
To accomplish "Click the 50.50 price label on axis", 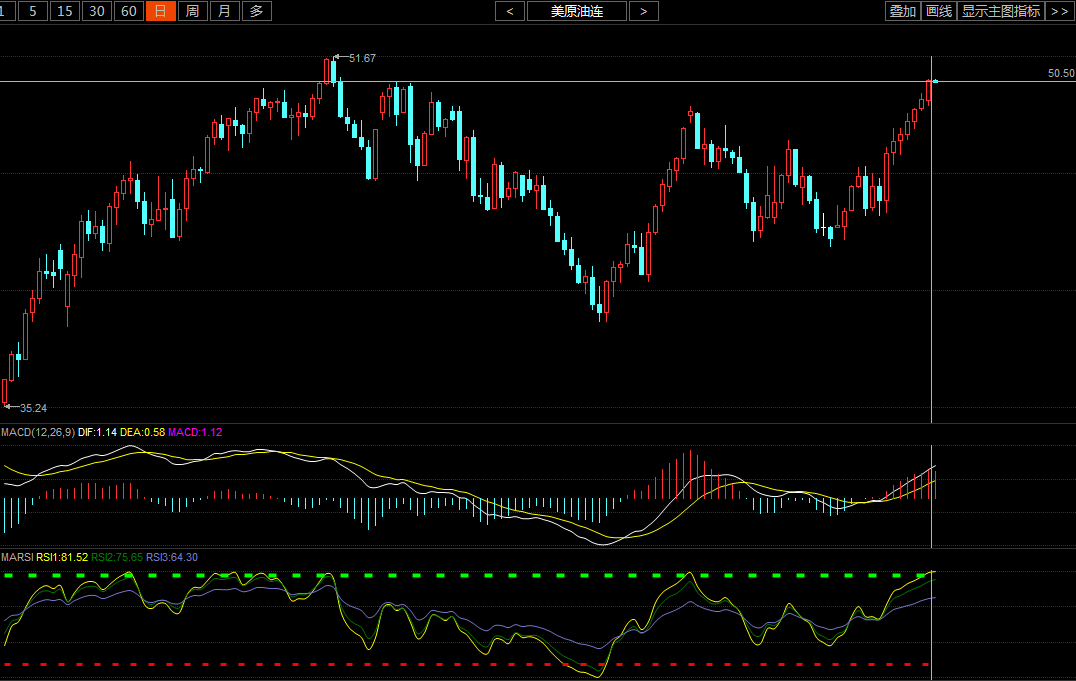I will [x=1060, y=73].
